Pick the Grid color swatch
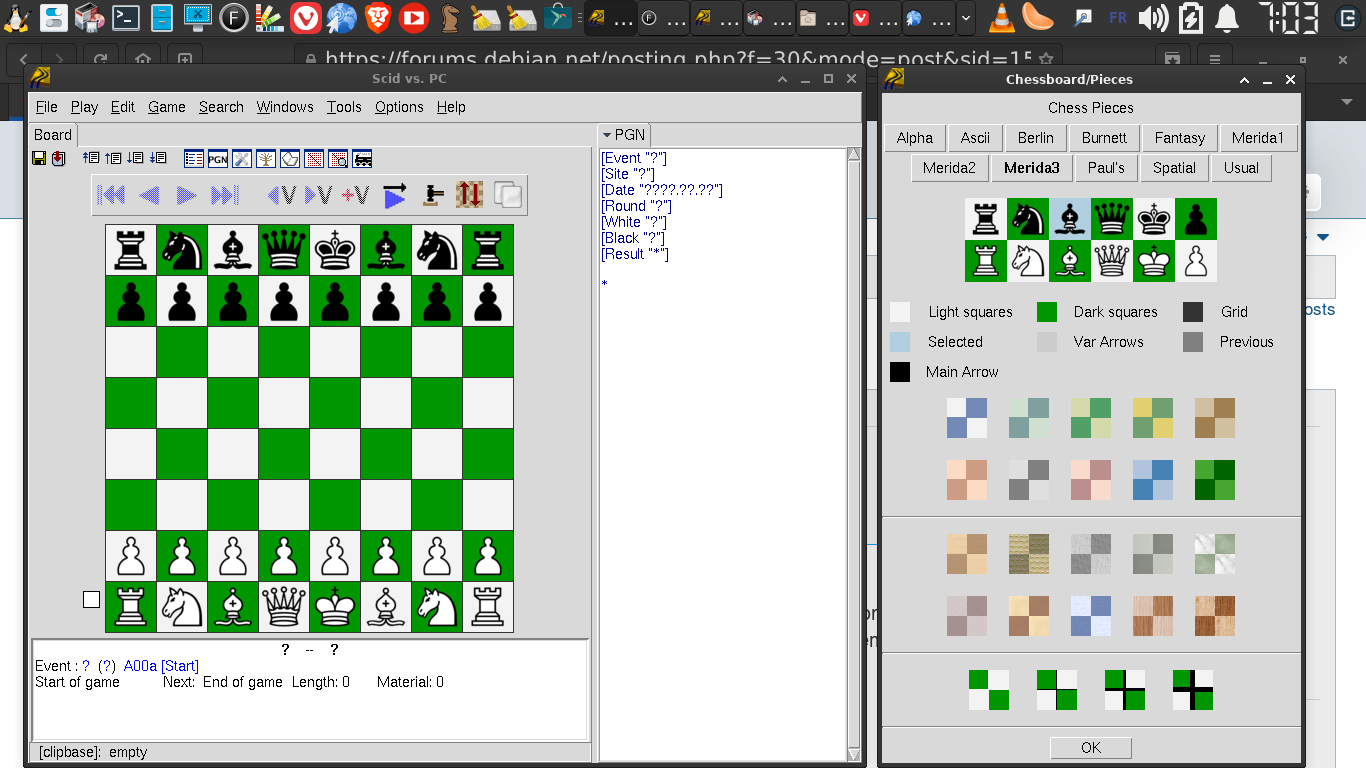 (1192, 312)
